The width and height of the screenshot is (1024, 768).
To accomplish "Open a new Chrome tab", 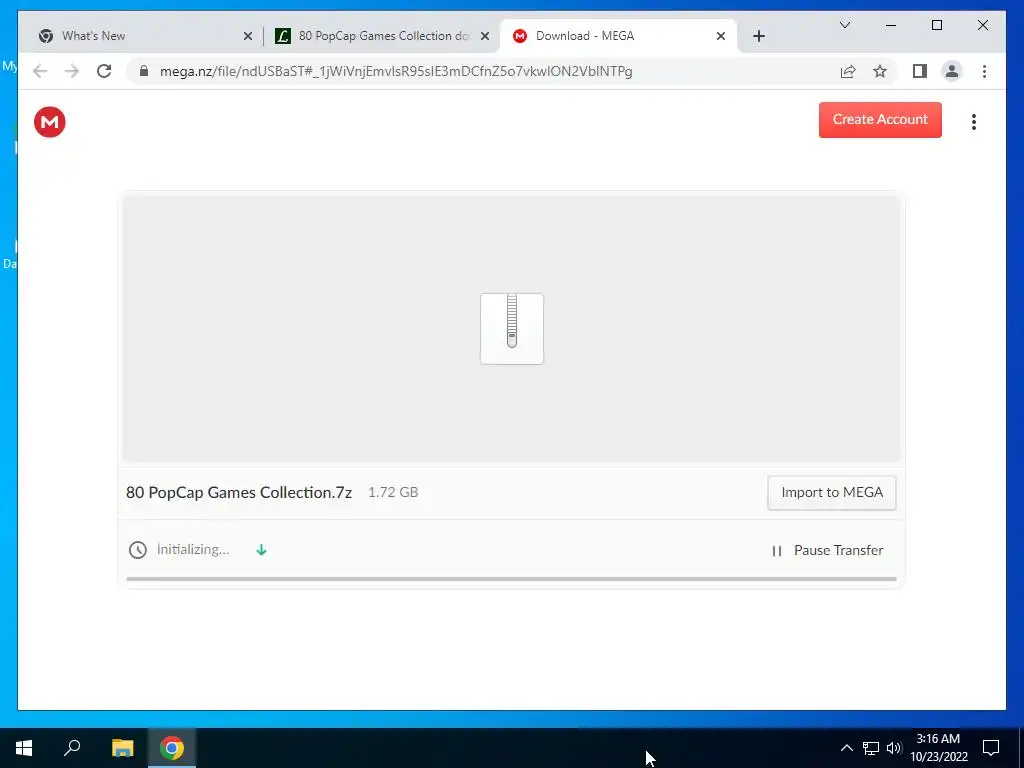I will [x=758, y=37].
